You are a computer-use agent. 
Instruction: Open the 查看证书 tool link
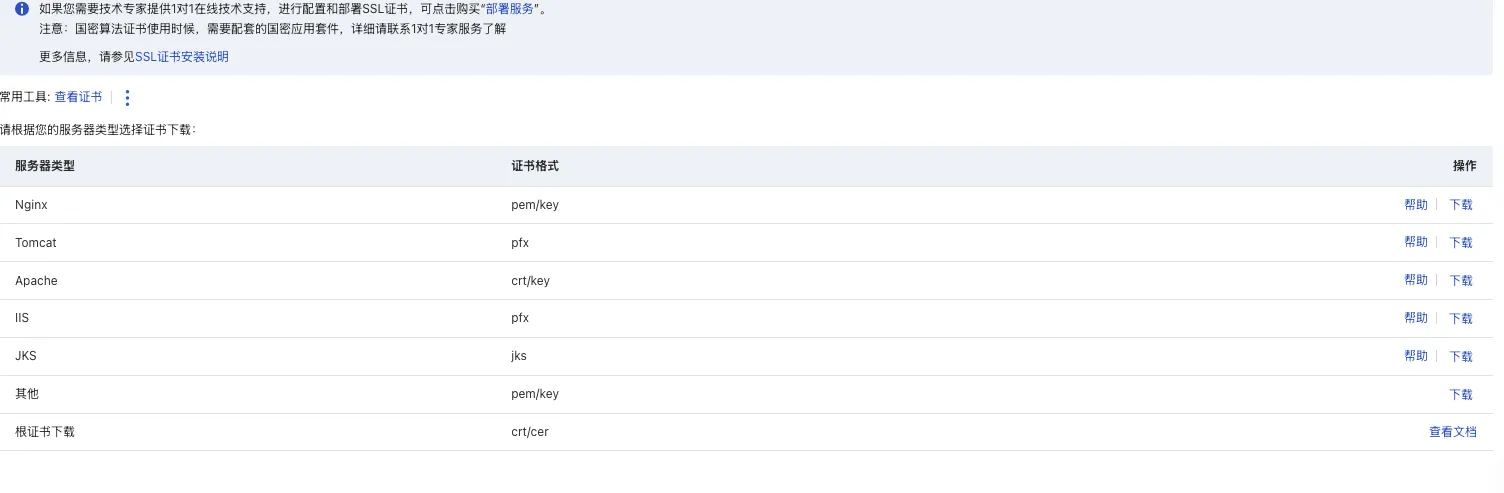click(78, 97)
